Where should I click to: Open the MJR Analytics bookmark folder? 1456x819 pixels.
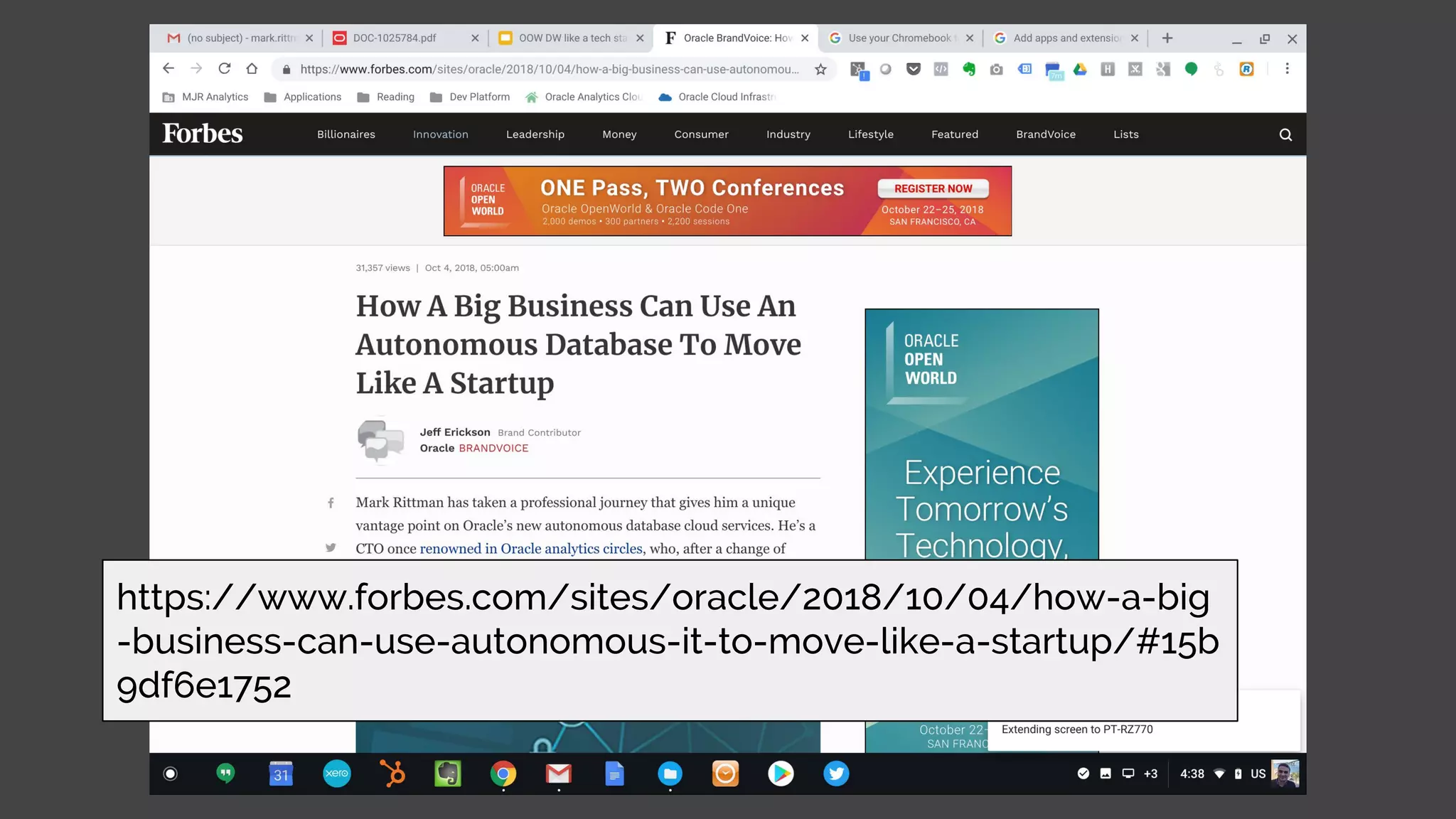pos(205,97)
